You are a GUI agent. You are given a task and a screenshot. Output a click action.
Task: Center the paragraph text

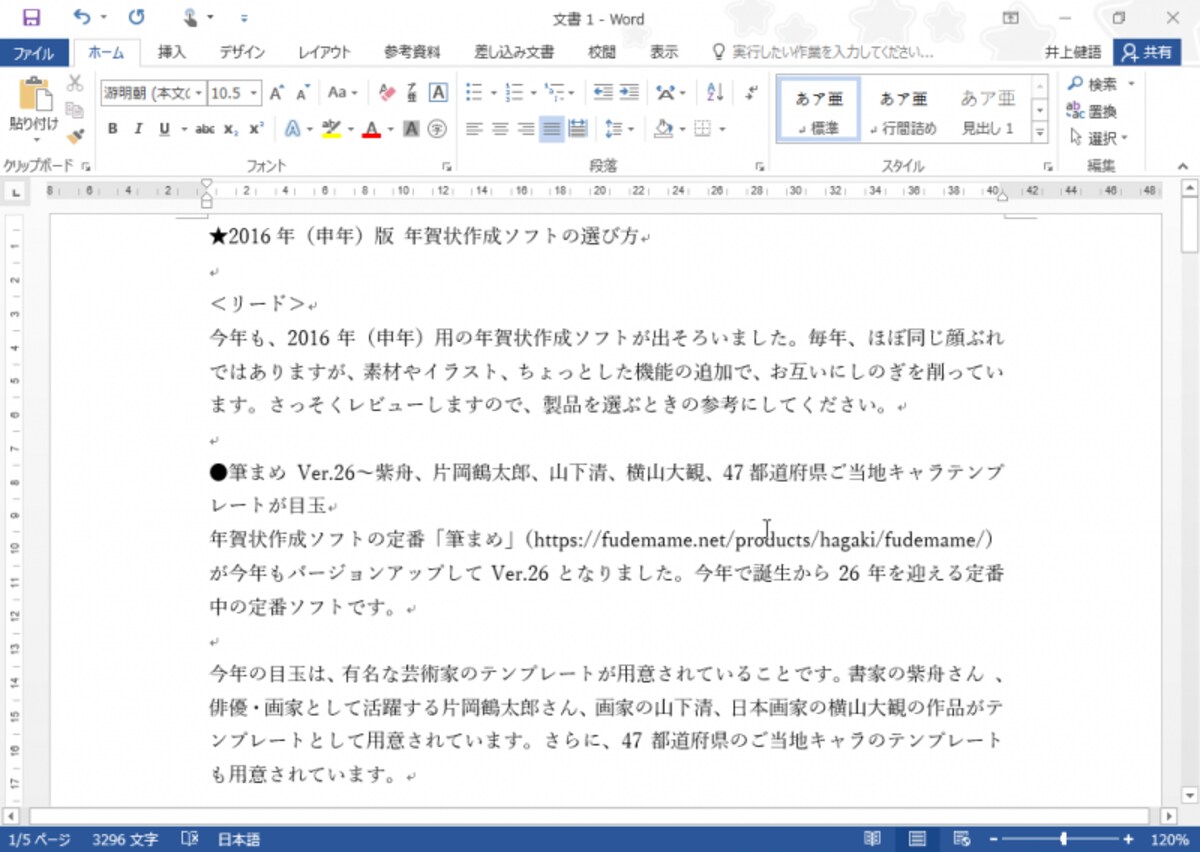click(500, 129)
